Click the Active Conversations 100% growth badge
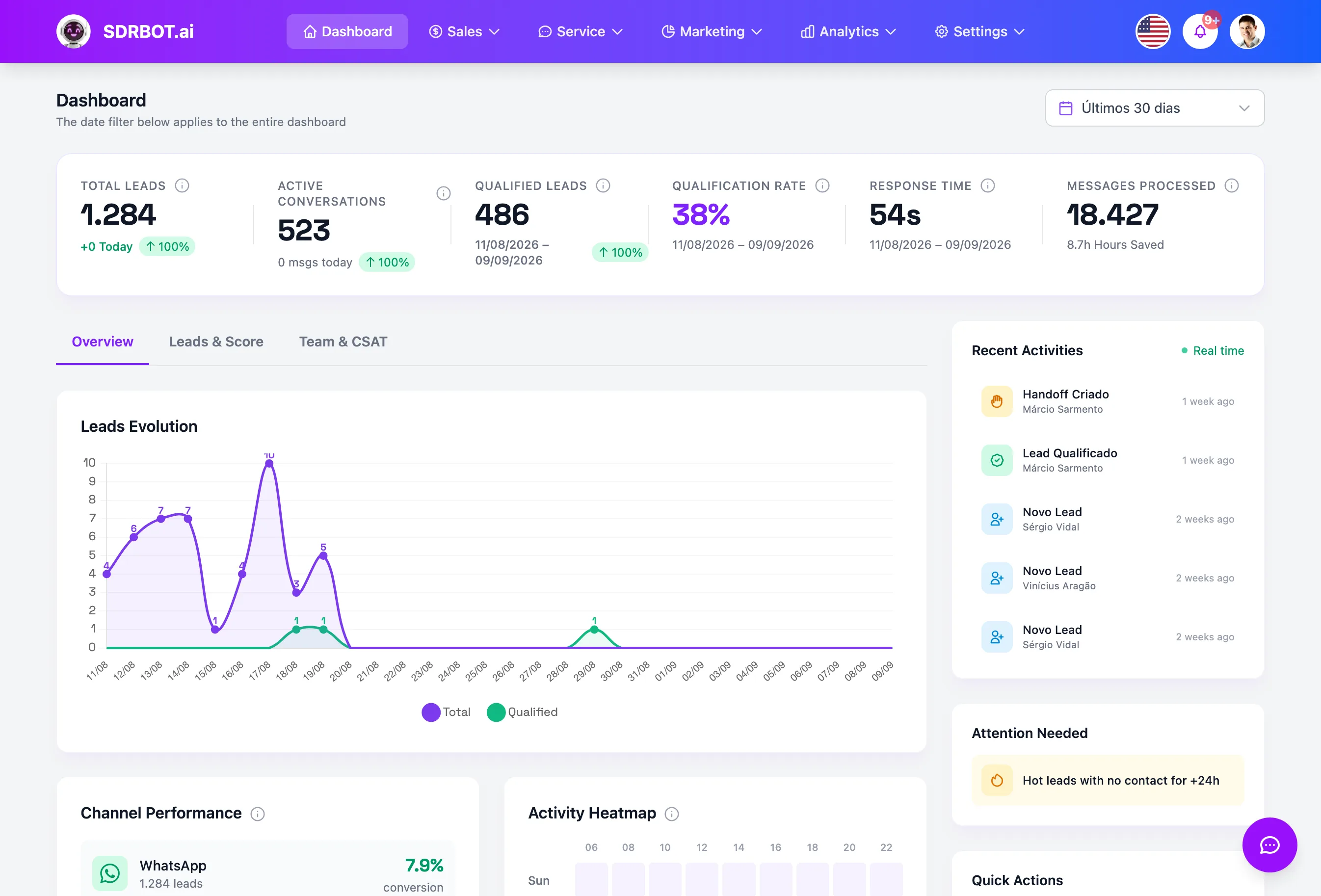 coord(387,263)
